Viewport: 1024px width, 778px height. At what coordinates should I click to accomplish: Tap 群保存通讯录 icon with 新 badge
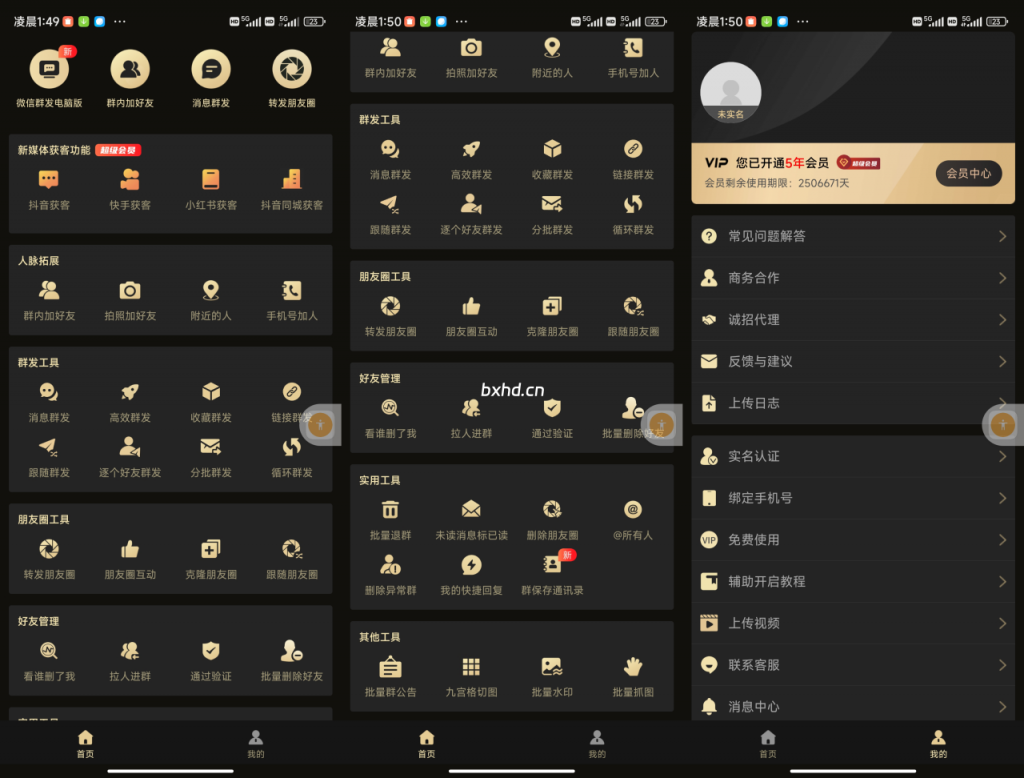click(553, 563)
